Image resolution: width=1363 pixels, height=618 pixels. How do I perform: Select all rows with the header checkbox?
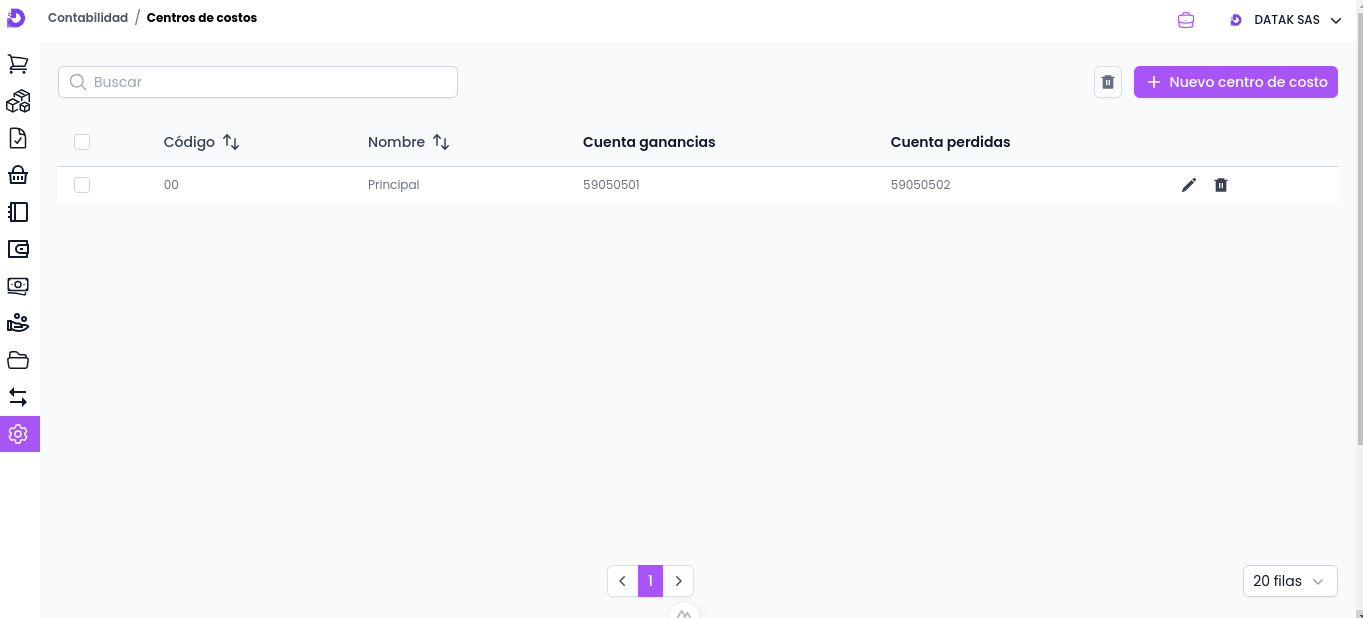(82, 142)
